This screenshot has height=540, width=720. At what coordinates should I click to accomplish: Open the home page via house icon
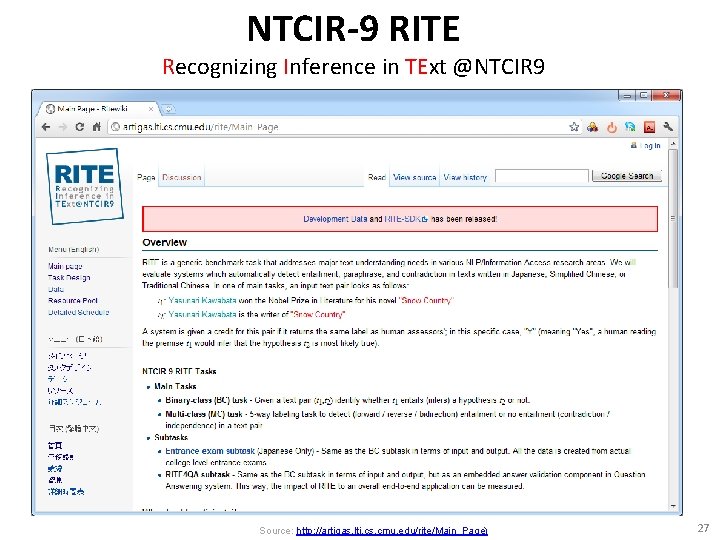click(x=96, y=127)
